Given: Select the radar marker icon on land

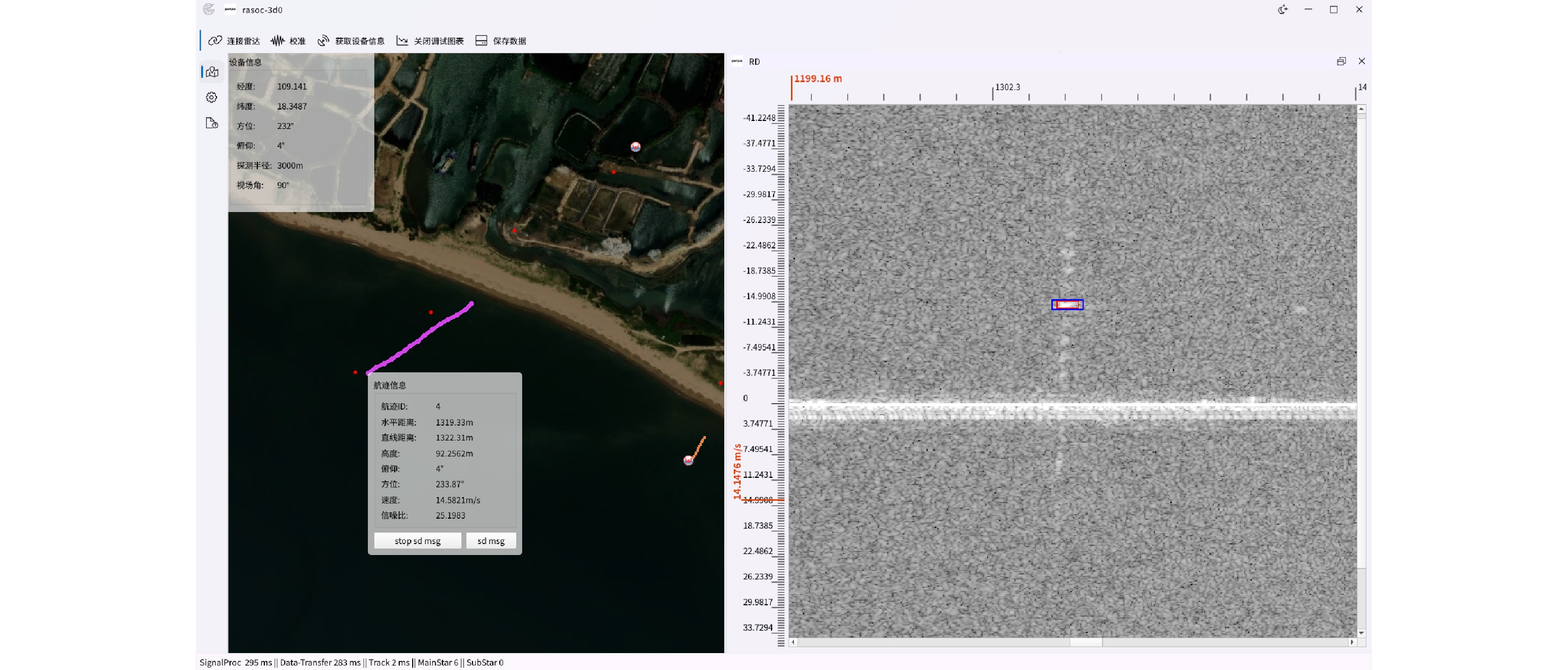Looking at the screenshot, I should [636, 147].
